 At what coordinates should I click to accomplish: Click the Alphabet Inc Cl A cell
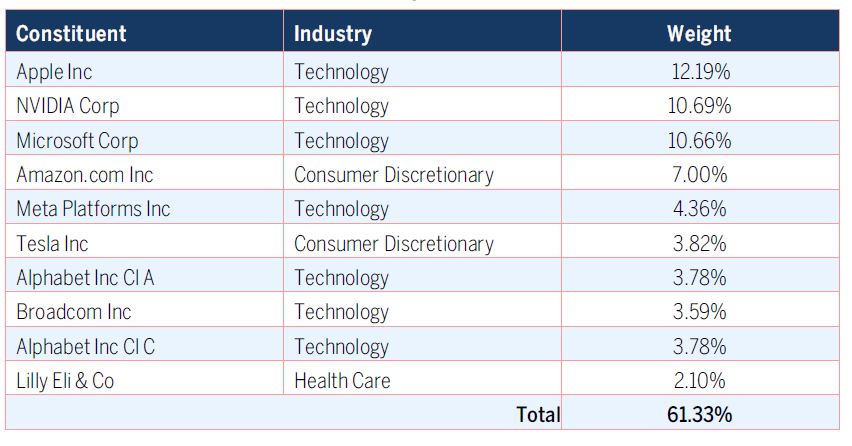click(x=85, y=278)
